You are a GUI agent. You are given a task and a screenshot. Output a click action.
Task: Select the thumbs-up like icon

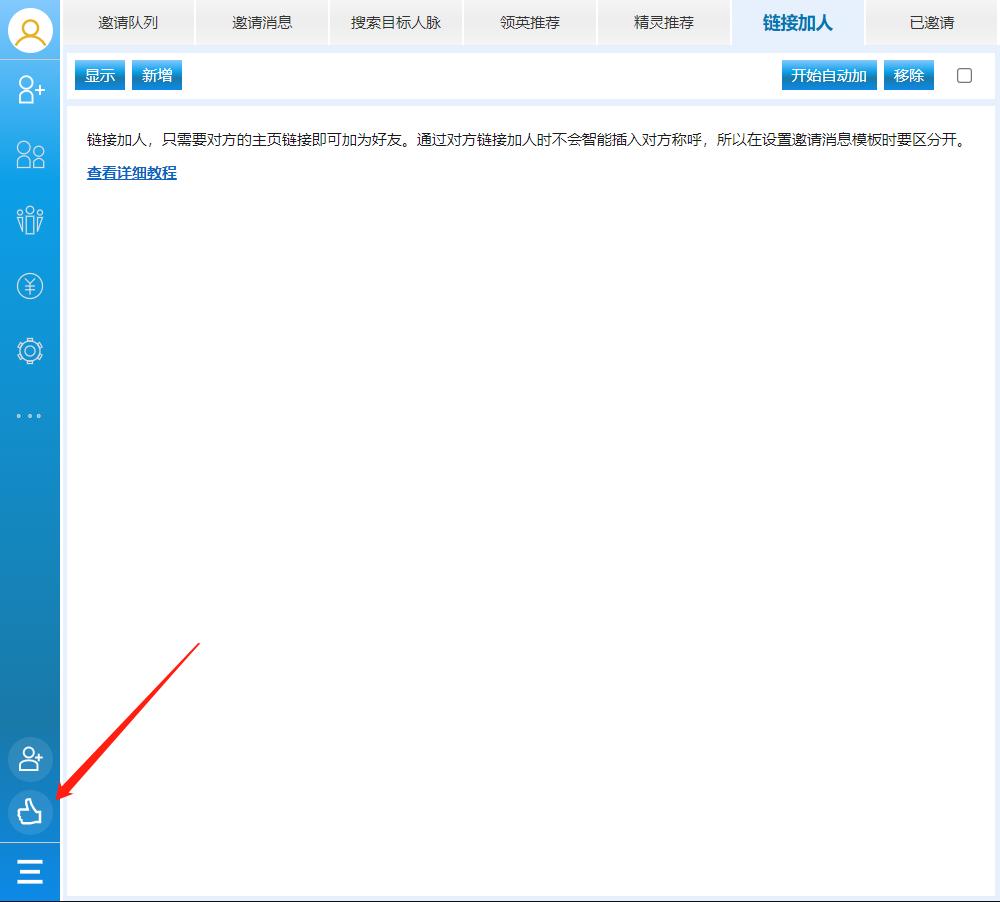pos(30,813)
